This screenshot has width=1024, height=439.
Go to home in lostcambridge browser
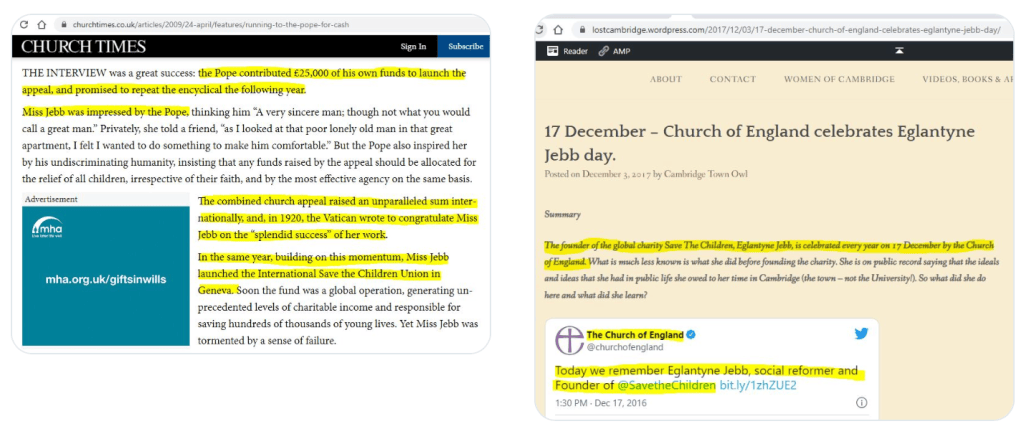pos(558,29)
